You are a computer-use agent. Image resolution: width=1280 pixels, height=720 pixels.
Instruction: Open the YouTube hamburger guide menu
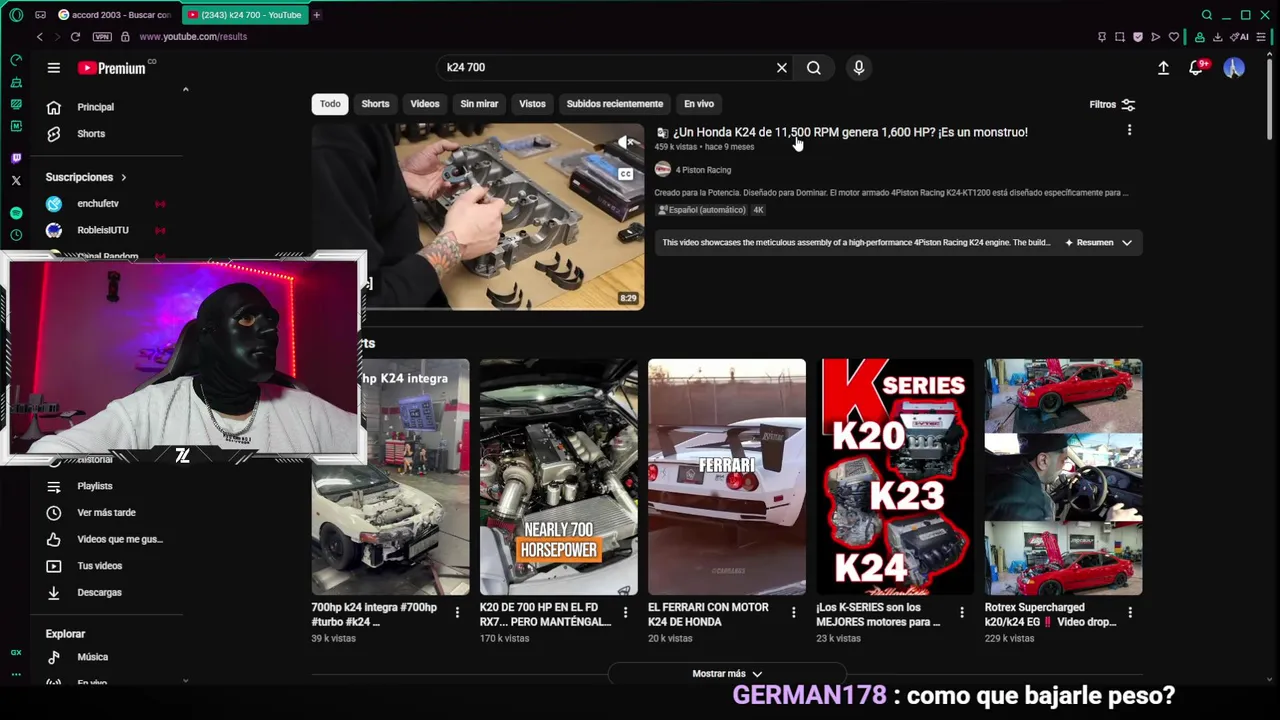point(54,68)
